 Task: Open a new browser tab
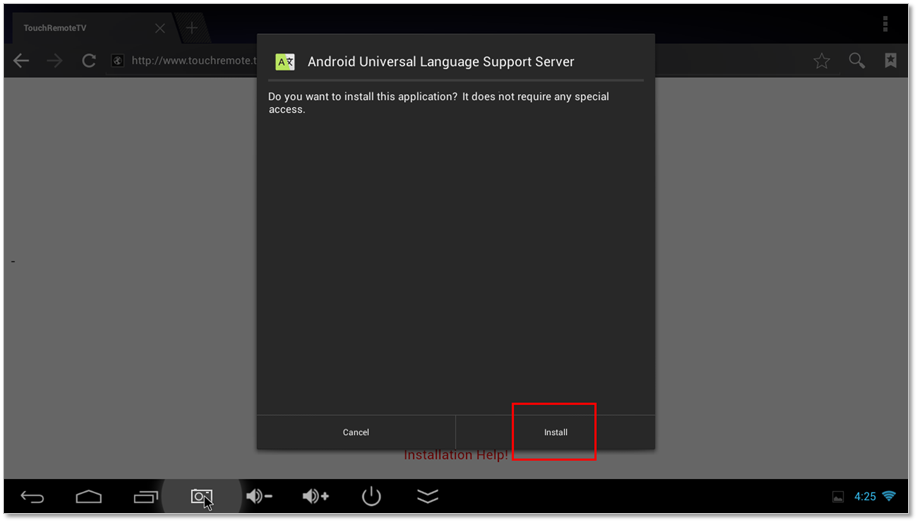point(191,28)
